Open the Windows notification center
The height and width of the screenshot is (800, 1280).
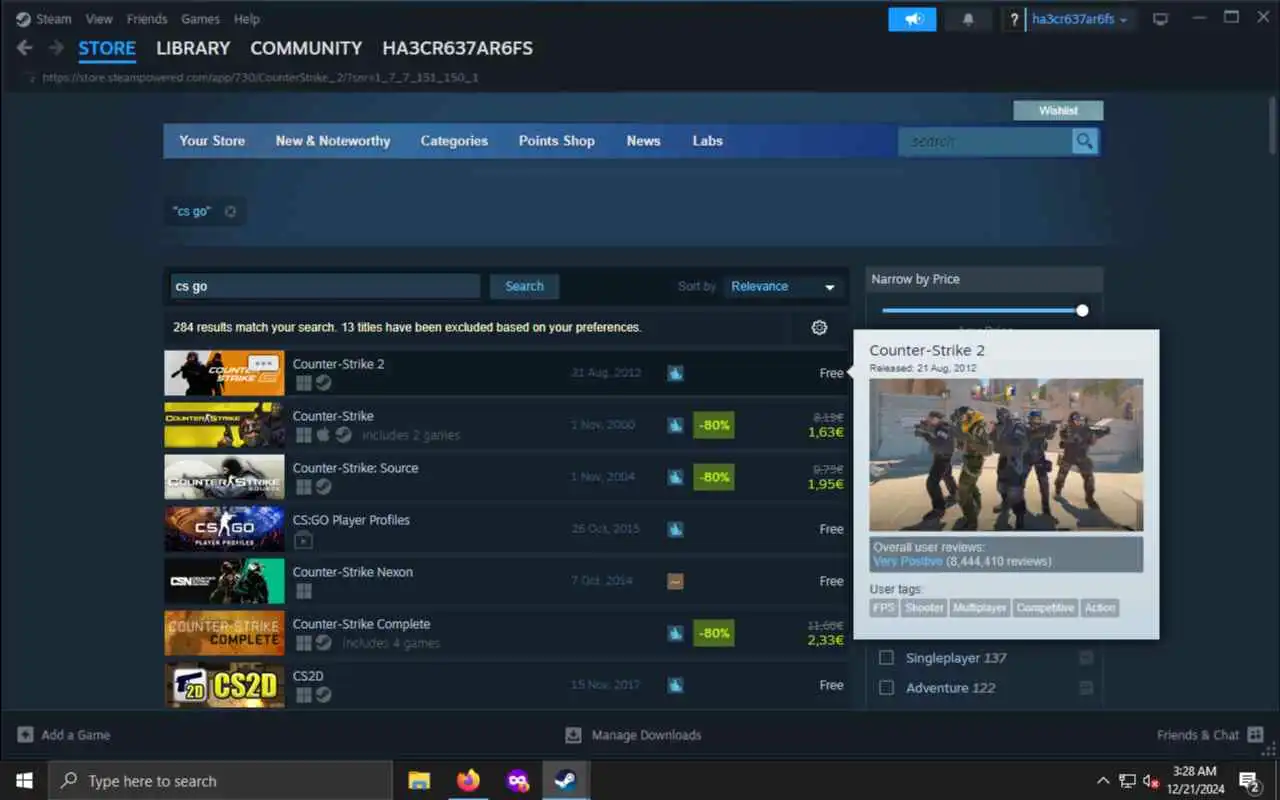tap(1249, 780)
